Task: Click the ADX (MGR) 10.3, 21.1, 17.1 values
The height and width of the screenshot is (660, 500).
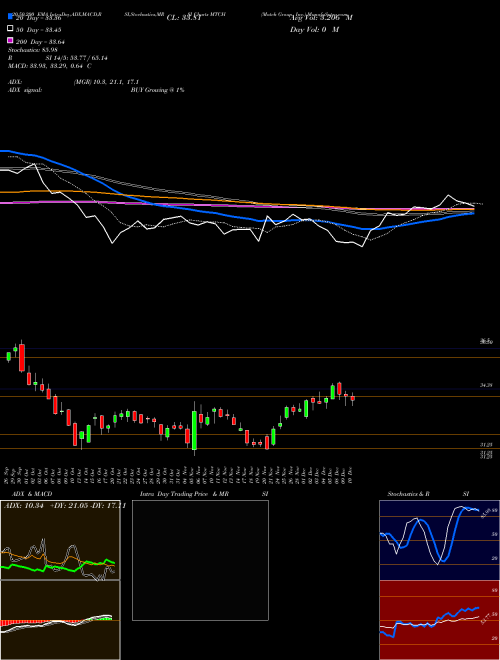Action: pos(106,82)
